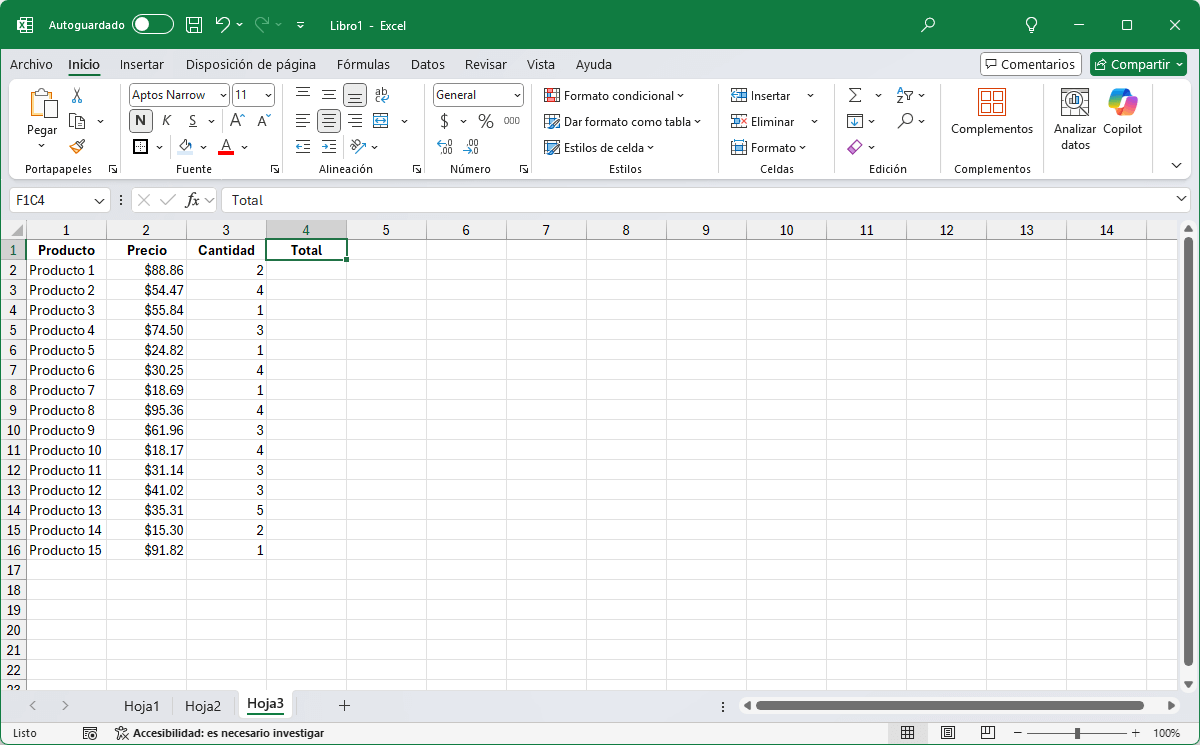This screenshot has height=745, width=1200.
Task: Switch to Datos tab
Action: [x=428, y=64]
